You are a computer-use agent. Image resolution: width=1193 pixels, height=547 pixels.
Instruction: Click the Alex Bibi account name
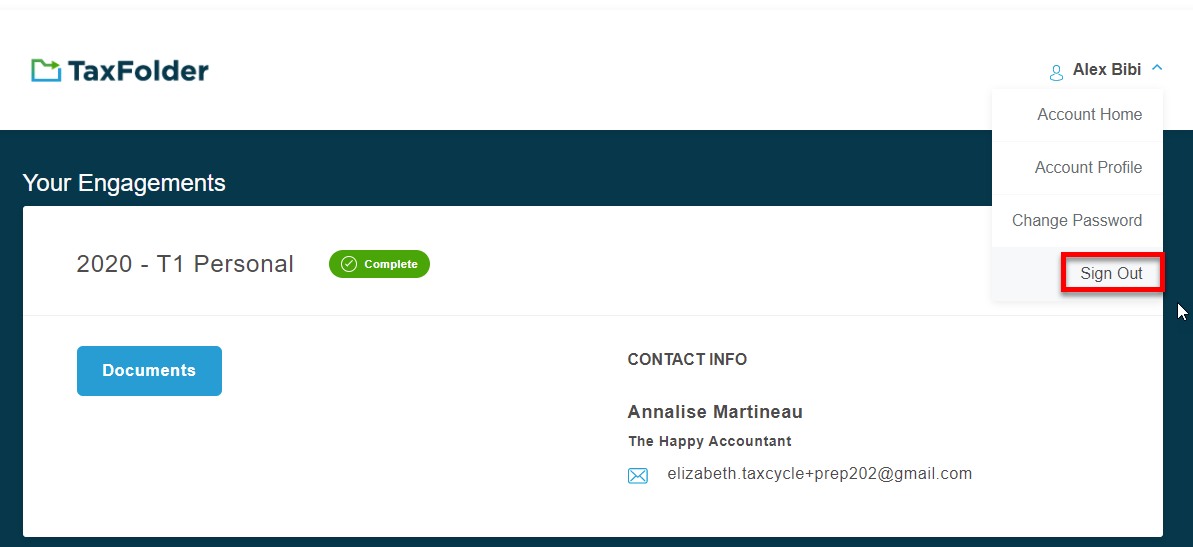click(x=1107, y=70)
